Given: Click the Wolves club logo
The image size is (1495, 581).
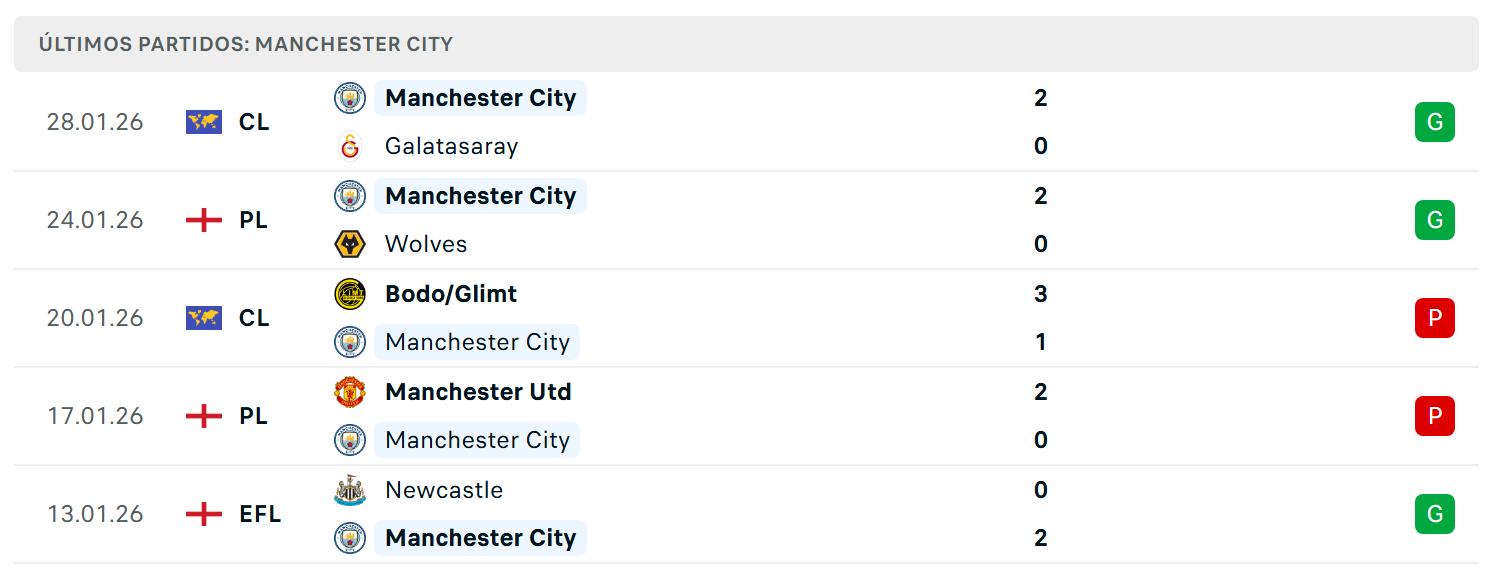Looking at the screenshot, I should pyautogui.click(x=350, y=244).
